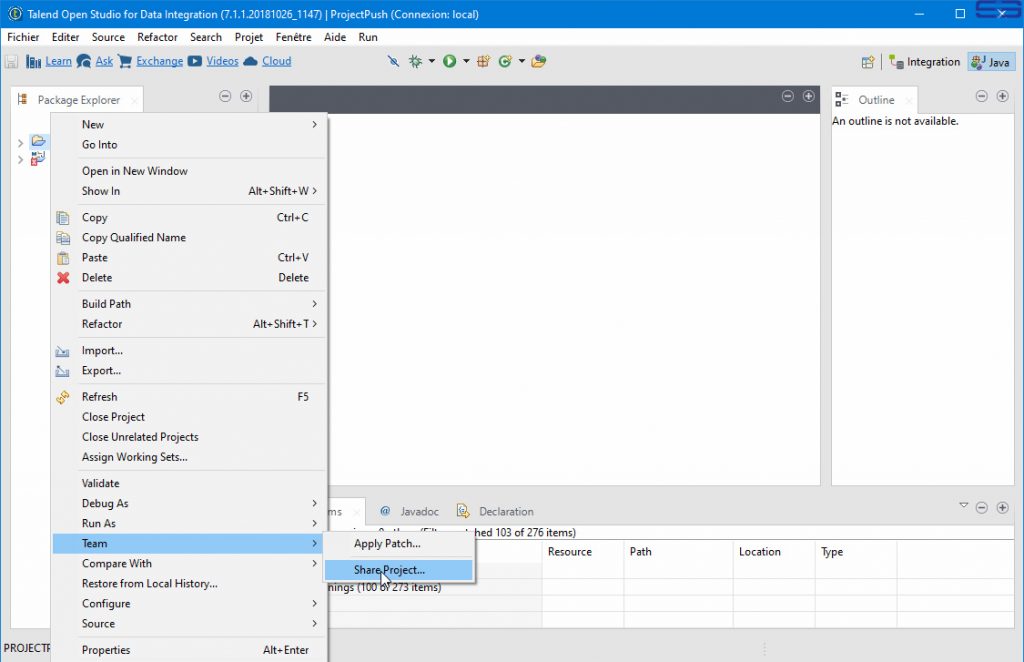Image resolution: width=1024 pixels, height=662 pixels.
Task: Click the green Run play icon
Action: 449,61
